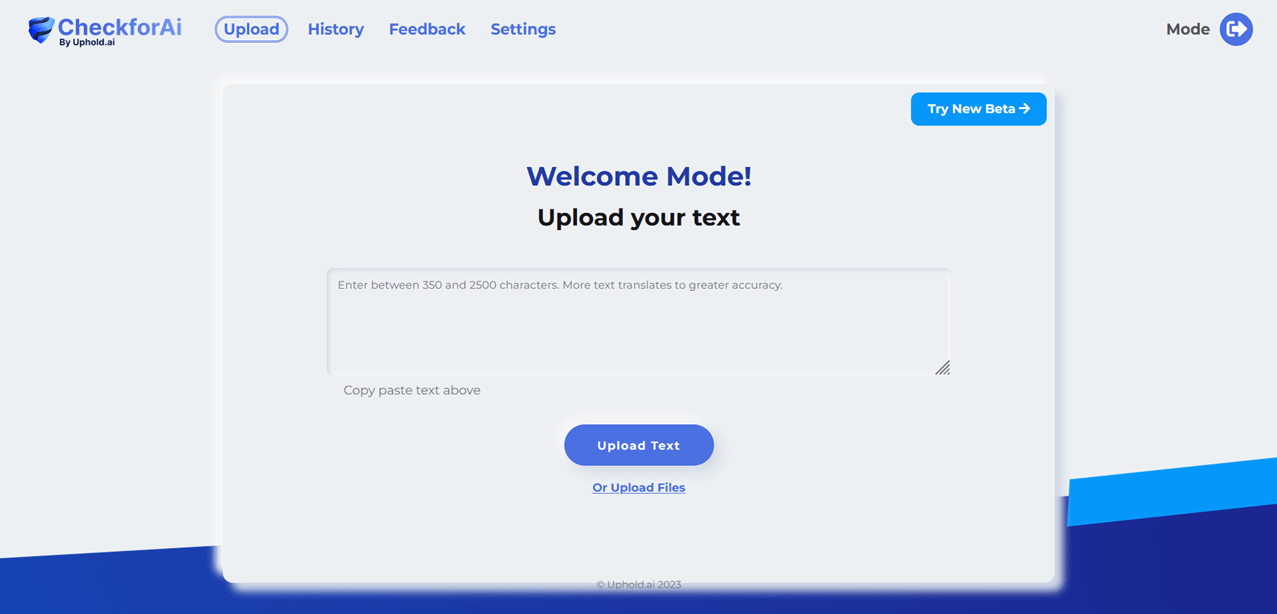Go to the Feedback page

click(x=427, y=29)
